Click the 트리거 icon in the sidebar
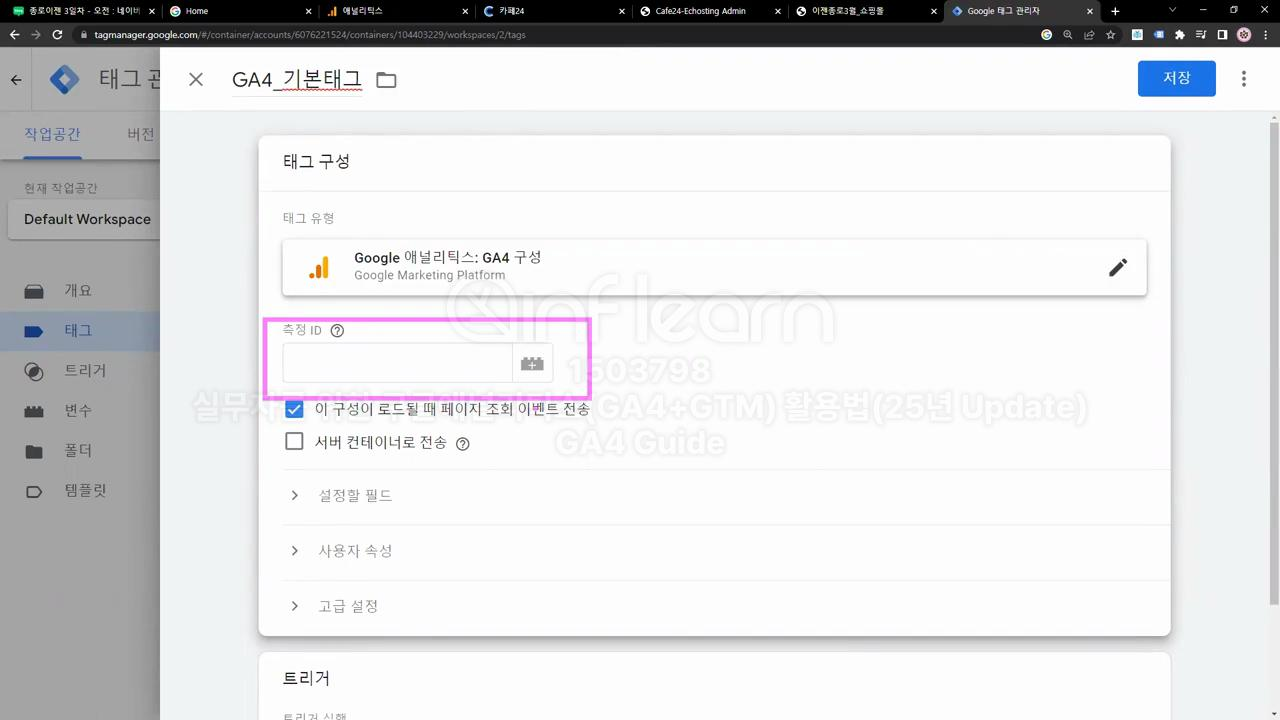Screen dimensions: 1280x720 click(34, 371)
